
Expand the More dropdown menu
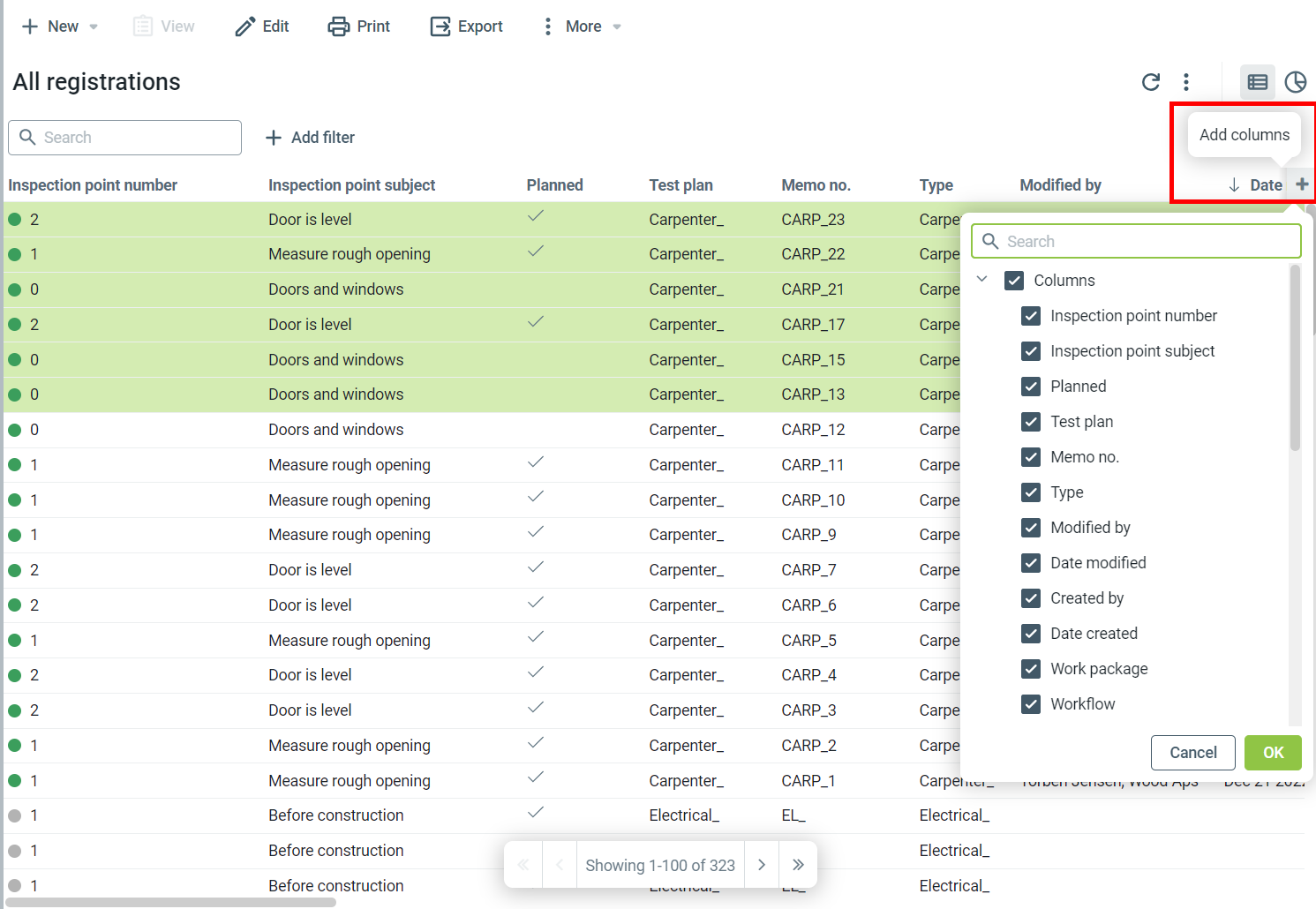tap(583, 26)
